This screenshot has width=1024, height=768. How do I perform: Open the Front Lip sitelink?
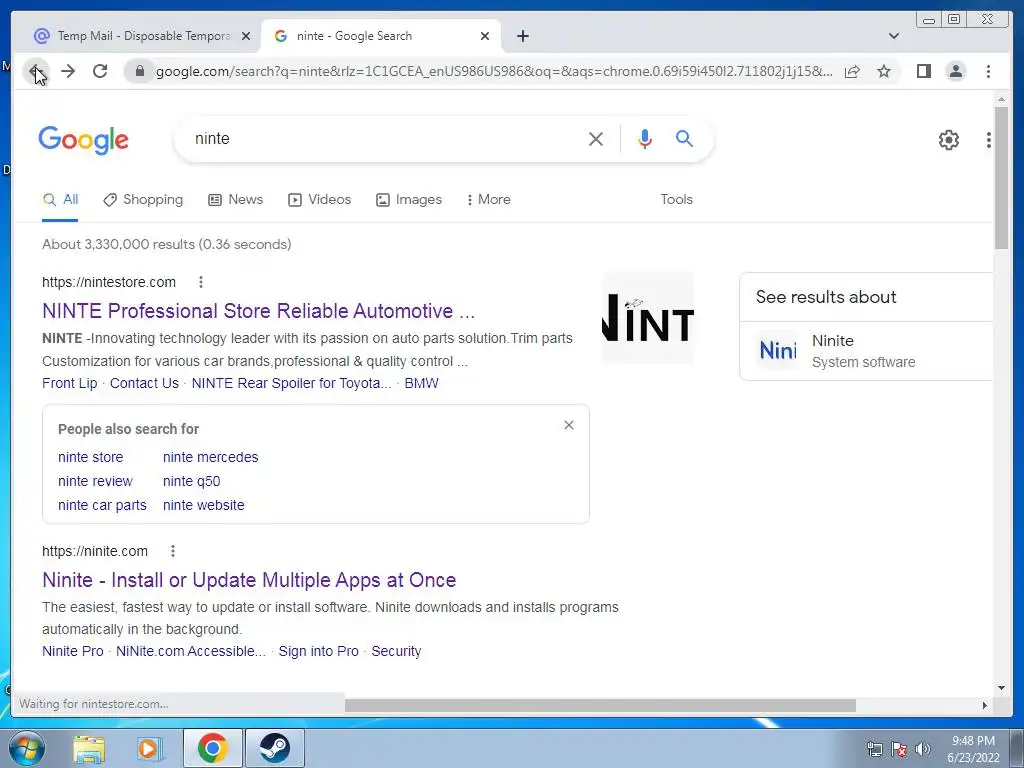(x=69, y=383)
